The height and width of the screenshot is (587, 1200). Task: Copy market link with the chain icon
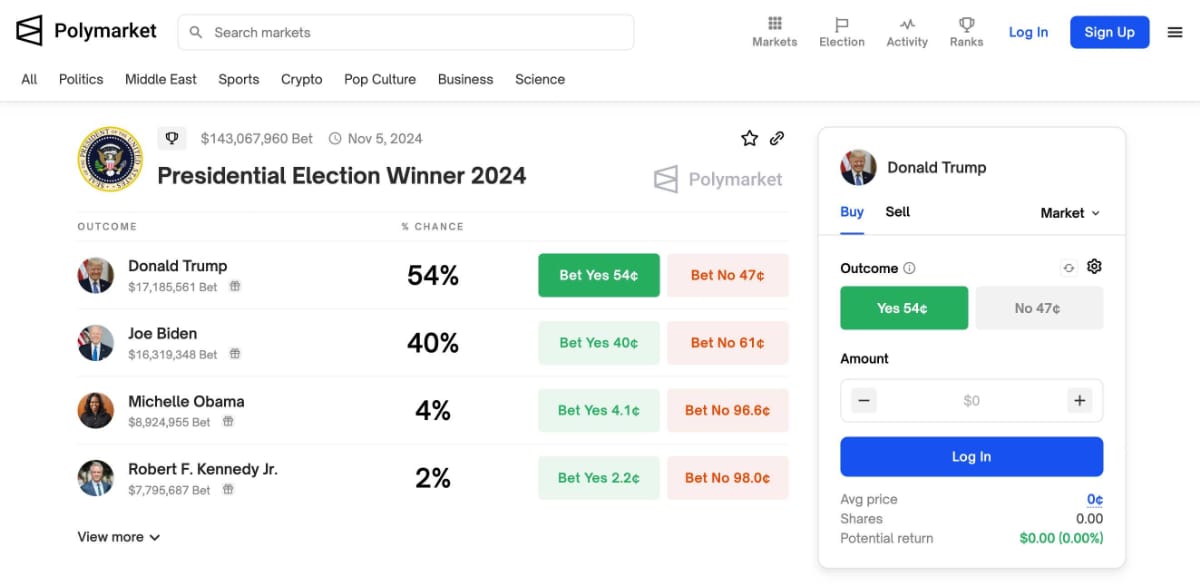point(777,139)
